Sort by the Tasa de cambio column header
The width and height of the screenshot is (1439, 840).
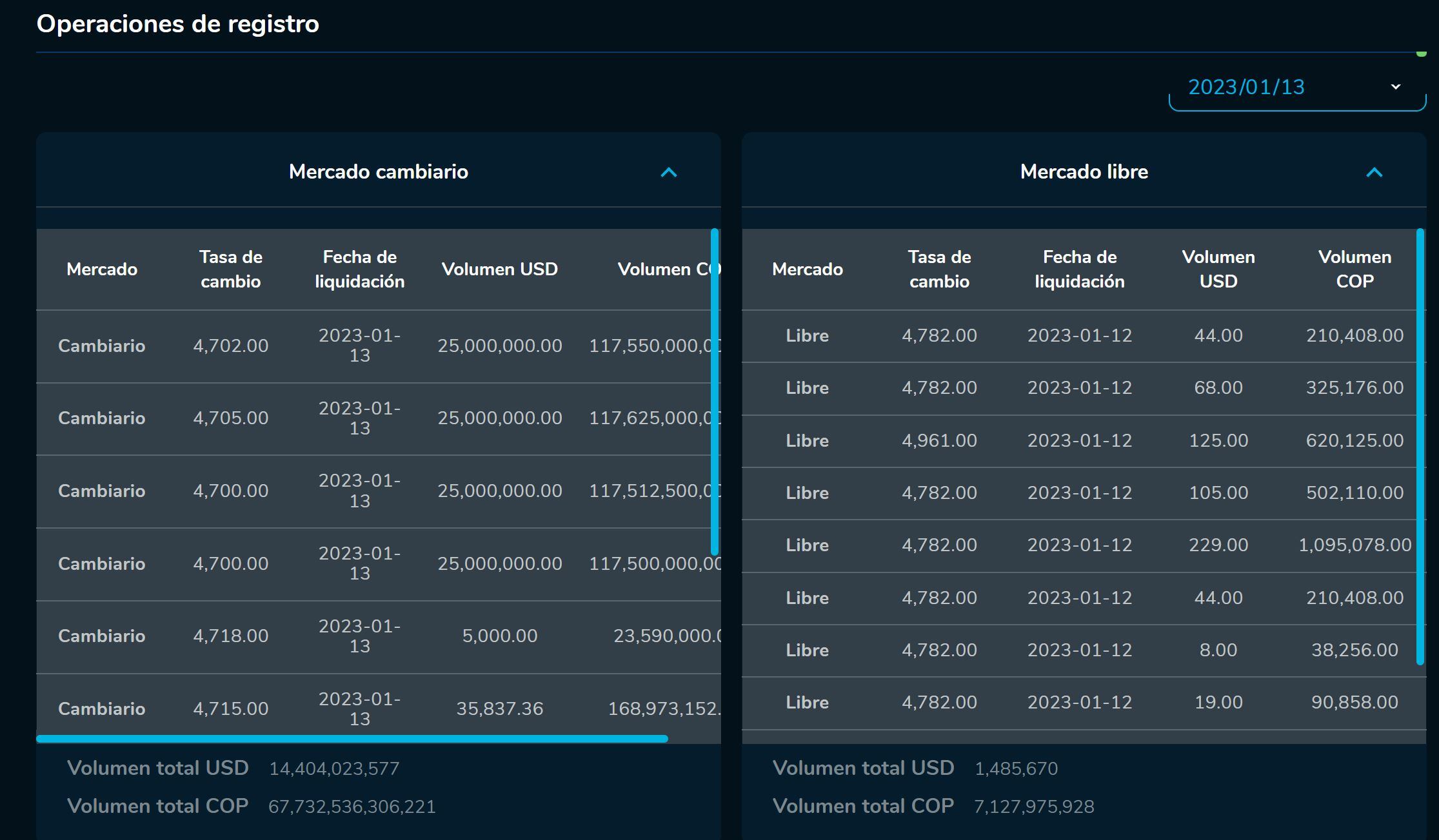(x=230, y=269)
